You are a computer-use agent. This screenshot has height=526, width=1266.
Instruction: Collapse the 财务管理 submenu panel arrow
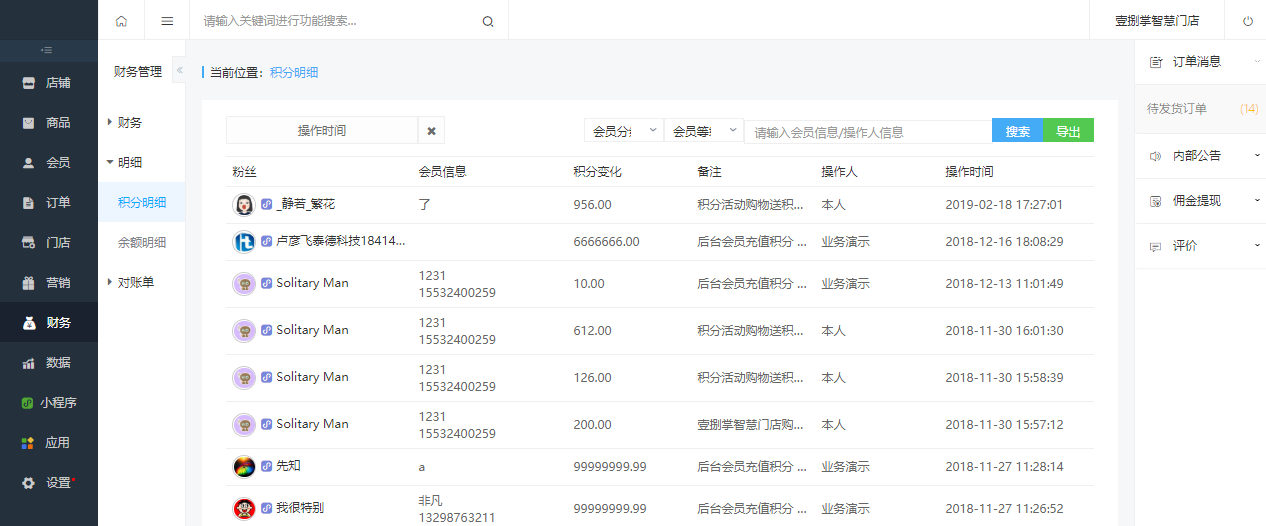[180, 70]
